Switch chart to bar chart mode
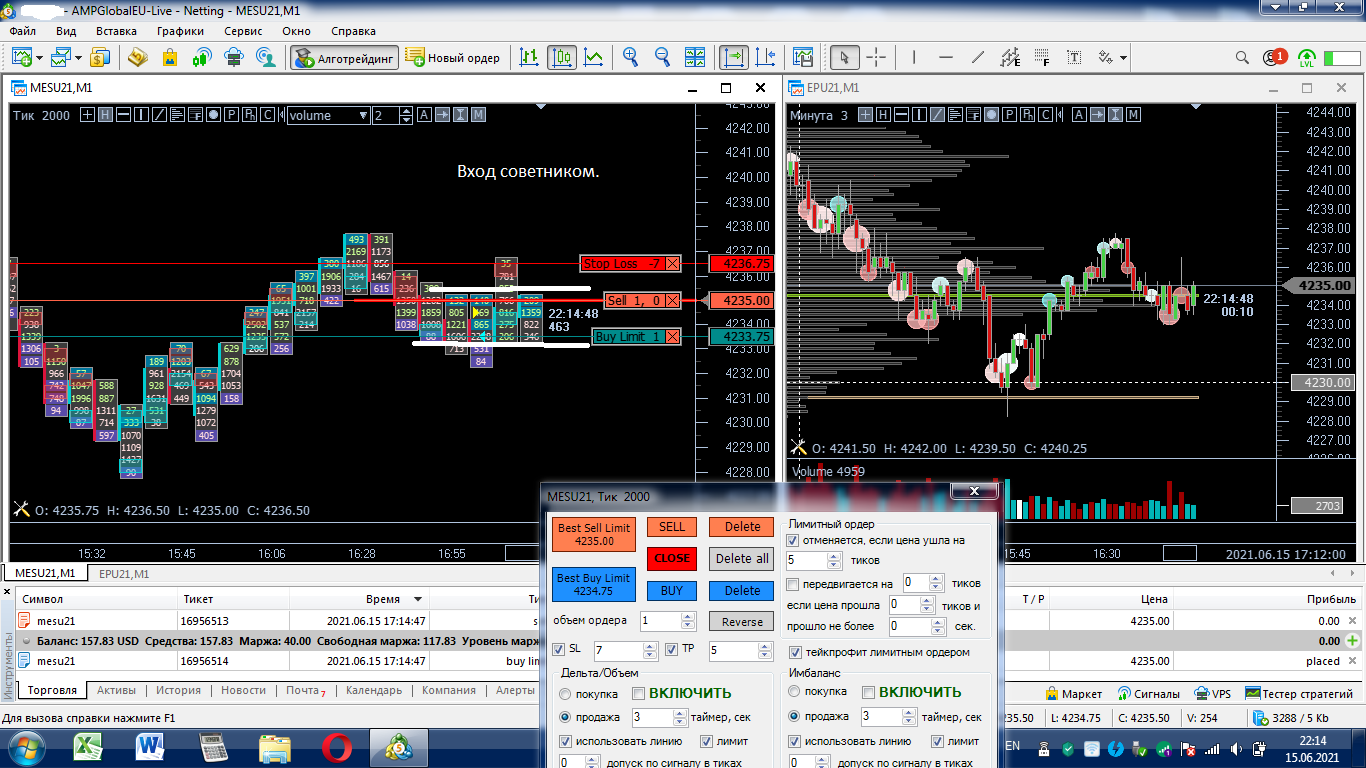Image resolution: width=1366 pixels, height=768 pixels. tap(529, 57)
